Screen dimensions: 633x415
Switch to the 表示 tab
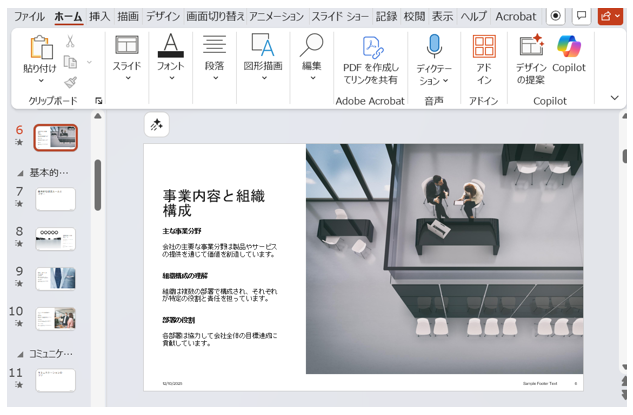tap(442, 17)
